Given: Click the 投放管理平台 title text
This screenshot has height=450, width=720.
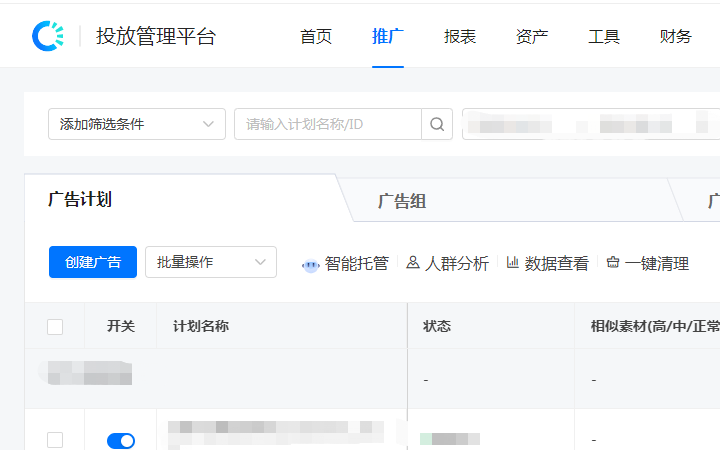Looking at the screenshot, I should click(x=156, y=36).
